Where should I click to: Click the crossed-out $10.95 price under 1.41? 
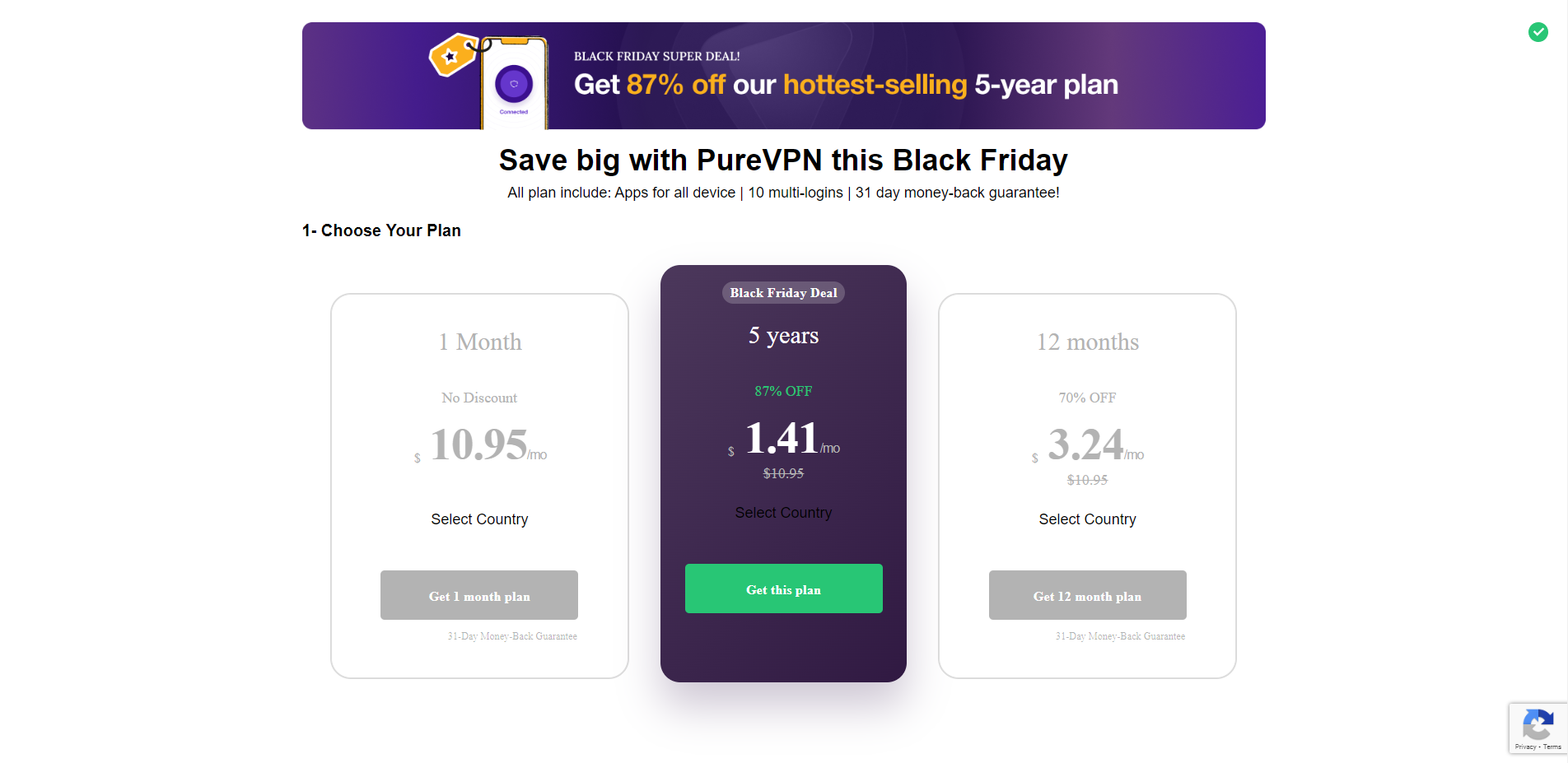[x=783, y=473]
